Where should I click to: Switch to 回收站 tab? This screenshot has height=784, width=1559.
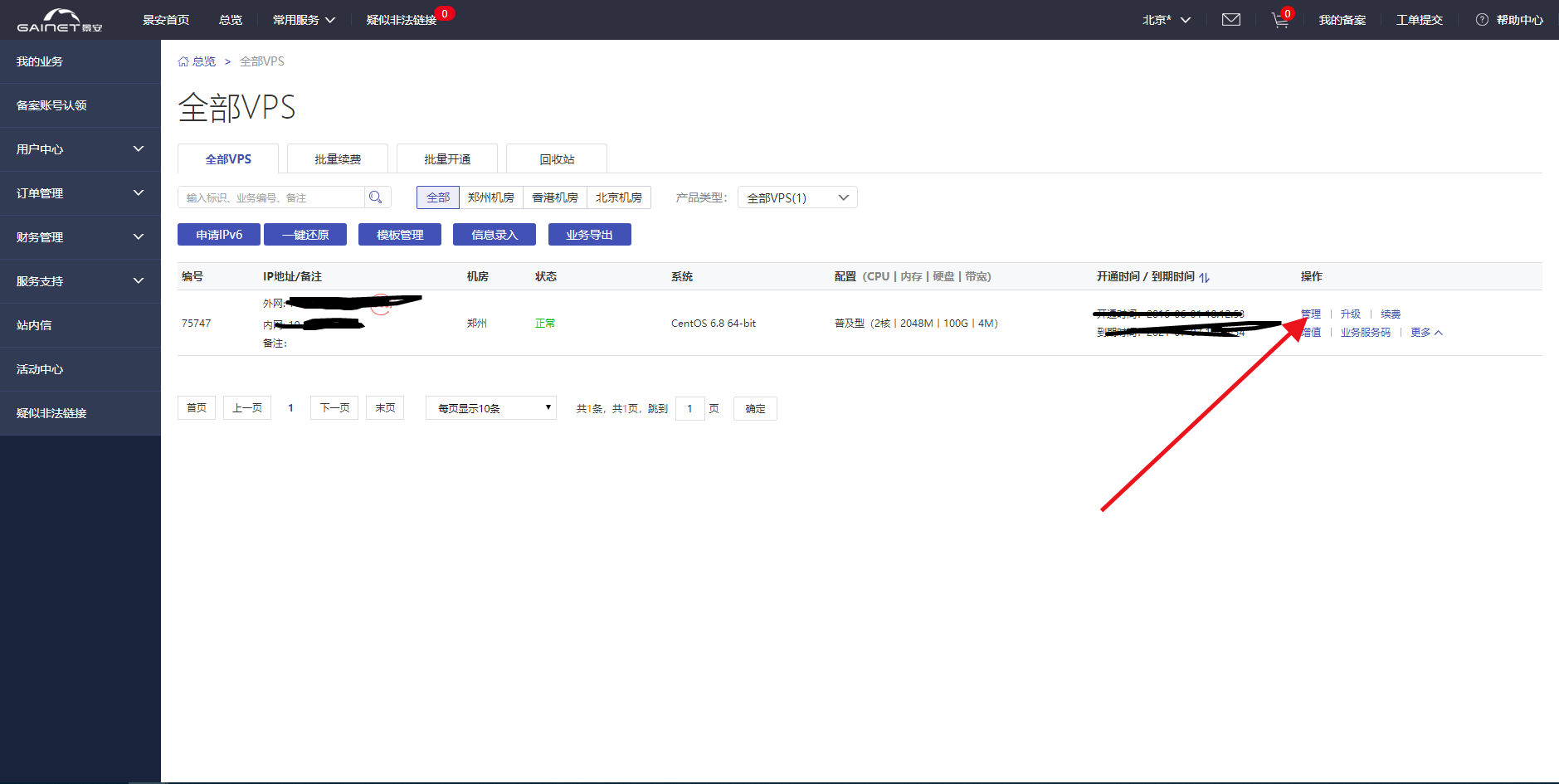coord(557,159)
